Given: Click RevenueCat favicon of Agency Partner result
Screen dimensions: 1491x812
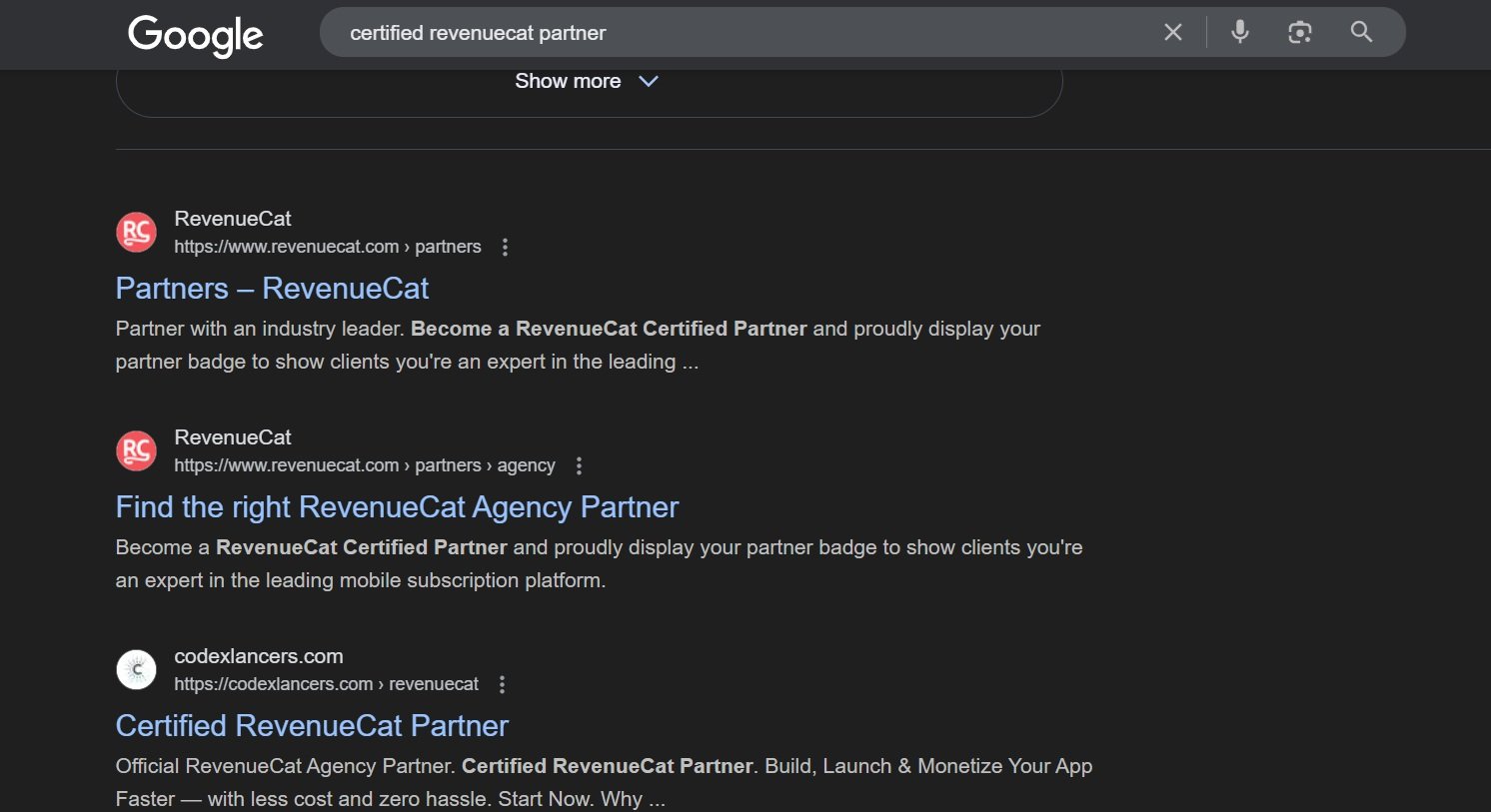Looking at the screenshot, I should point(136,451).
